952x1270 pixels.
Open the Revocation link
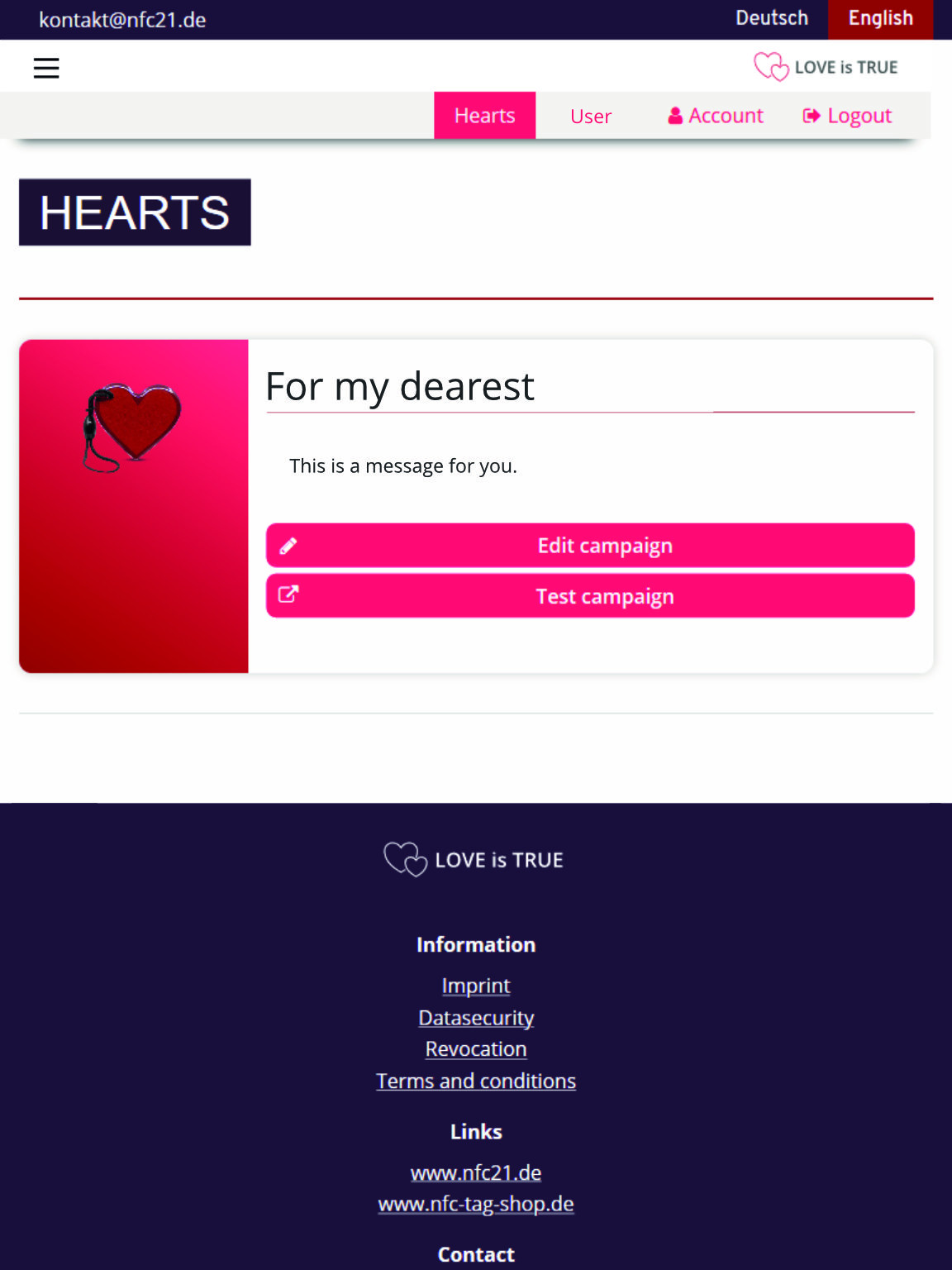click(x=476, y=1049)
